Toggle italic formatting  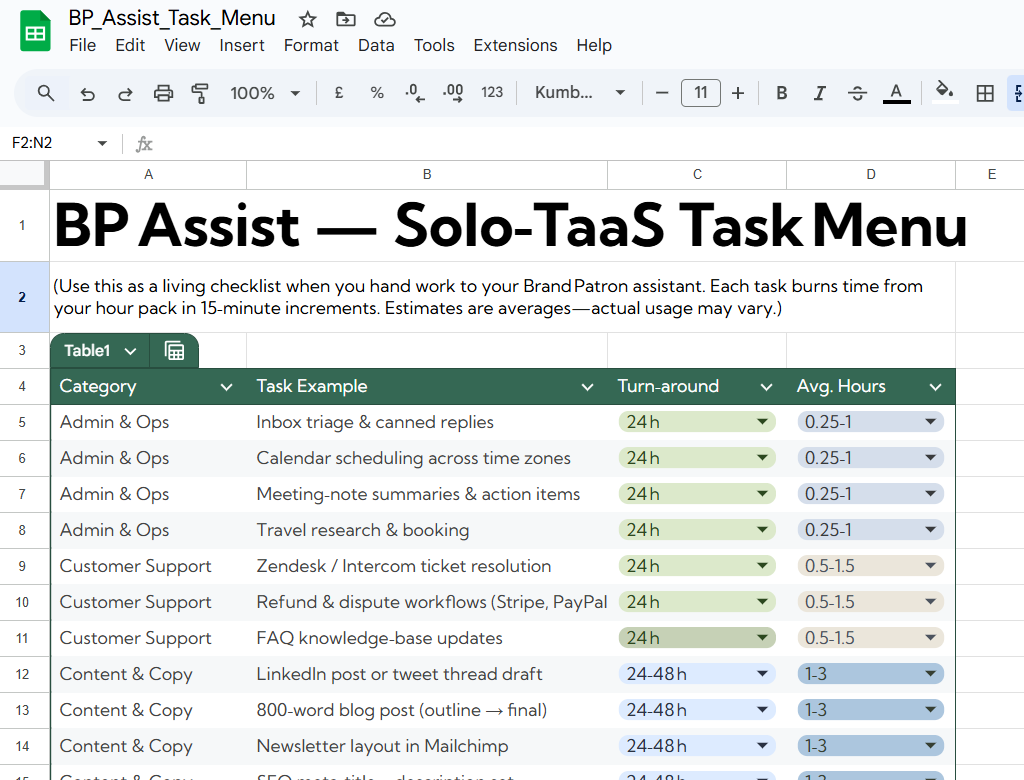(819, 93)
